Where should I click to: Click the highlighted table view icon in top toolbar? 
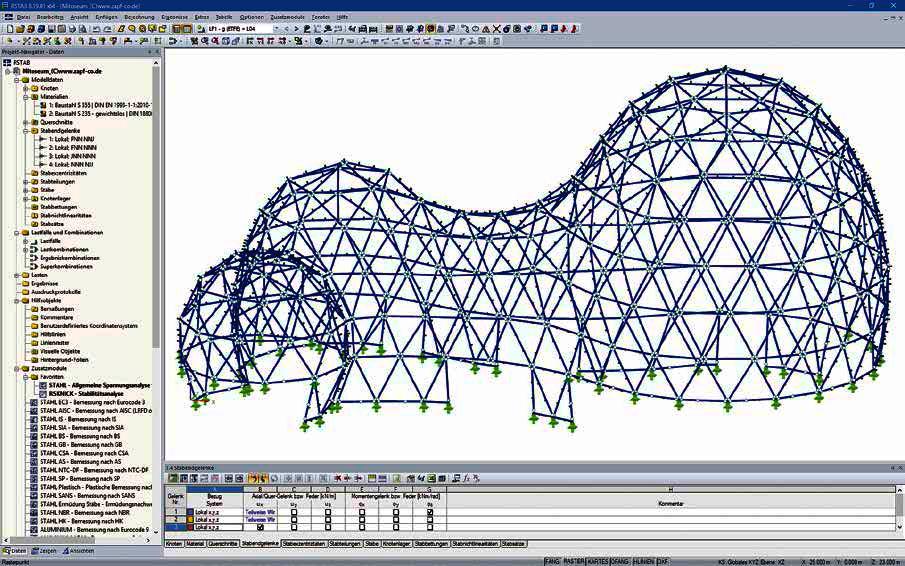[177, 28]
